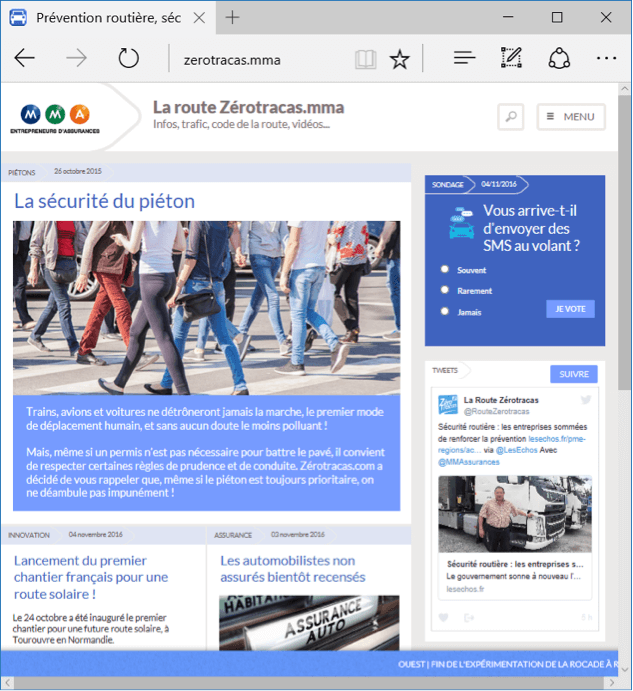
Task: Follow via the SUIVRE button
Action: [573, 374]
